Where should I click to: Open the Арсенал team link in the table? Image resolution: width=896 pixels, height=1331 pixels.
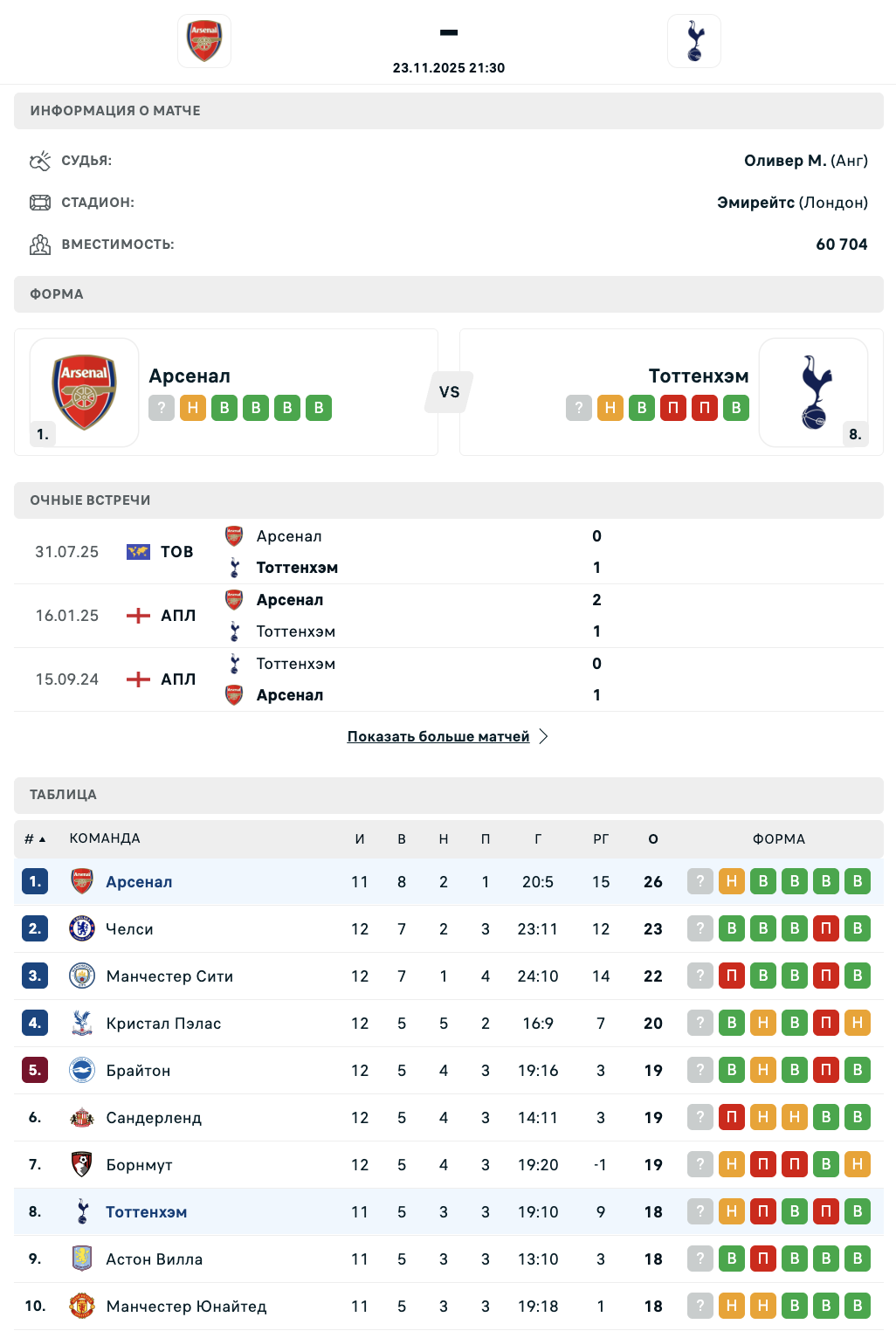click(x=139, y=882)
